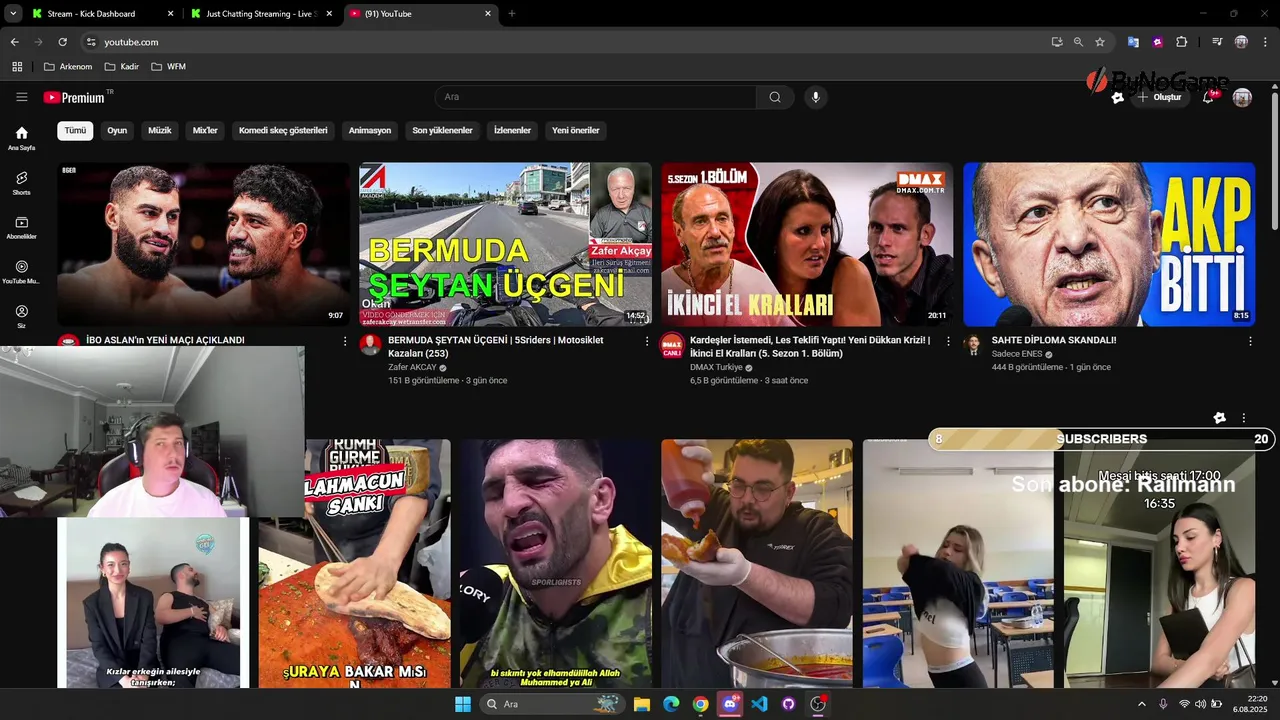Open the Chrome extensions puzzle menu
This screenshot has width=1280, height=720.
pos(1181,42)
